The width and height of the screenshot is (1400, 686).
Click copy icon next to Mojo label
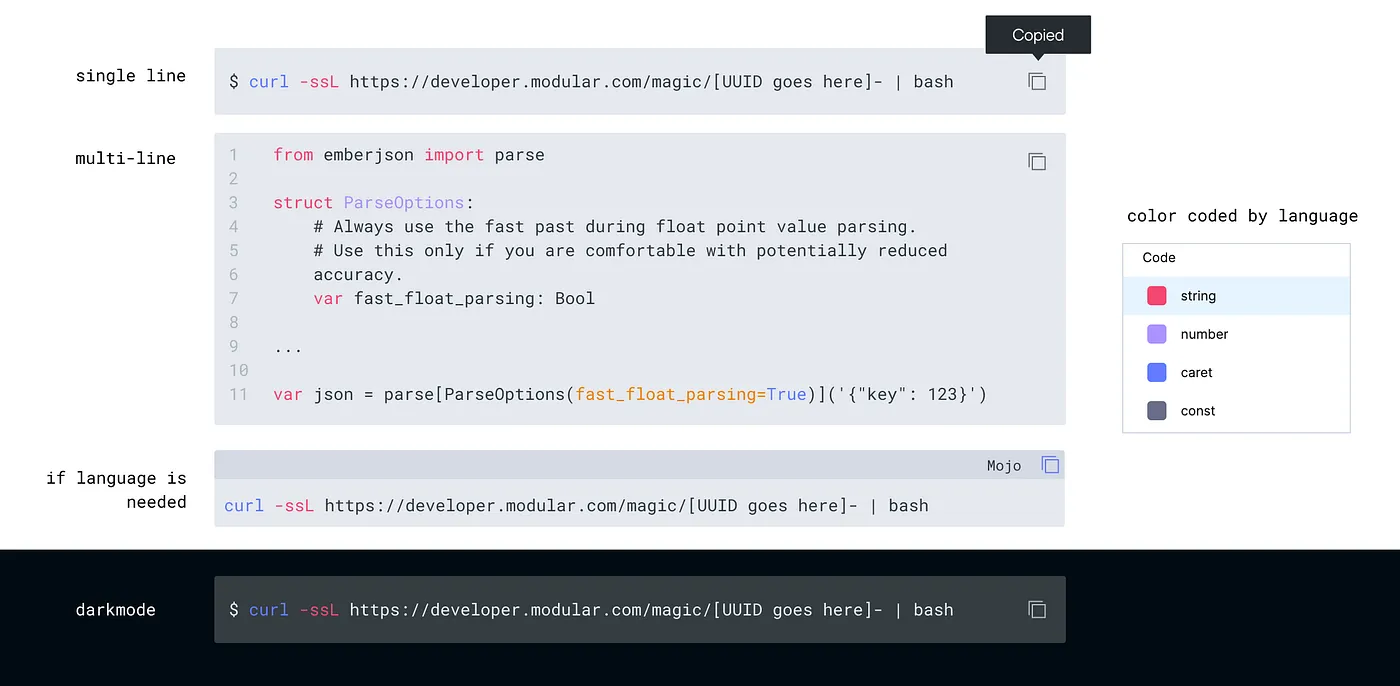1050,465
